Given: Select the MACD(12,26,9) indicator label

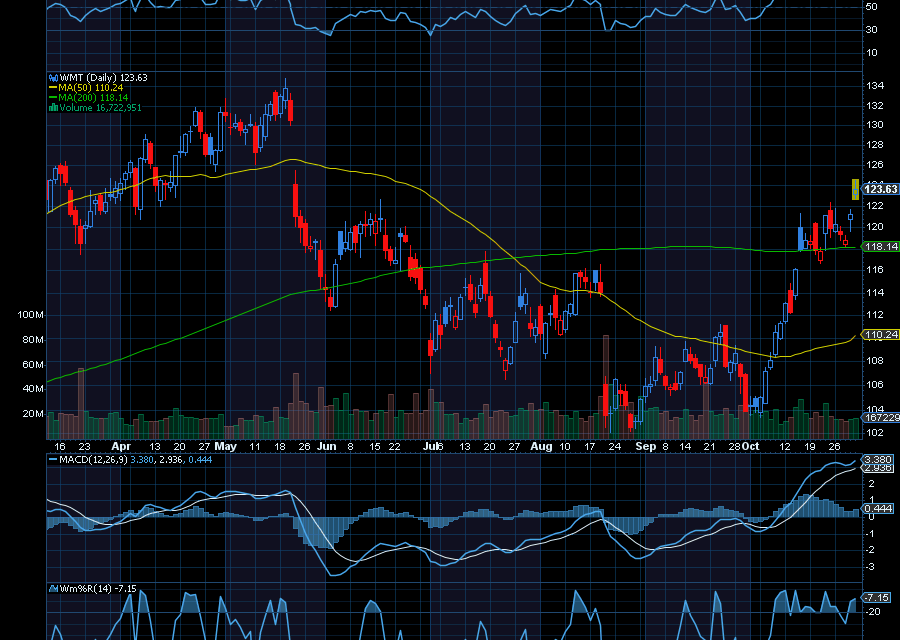Looking at the screenshot, I should (94, 460).
